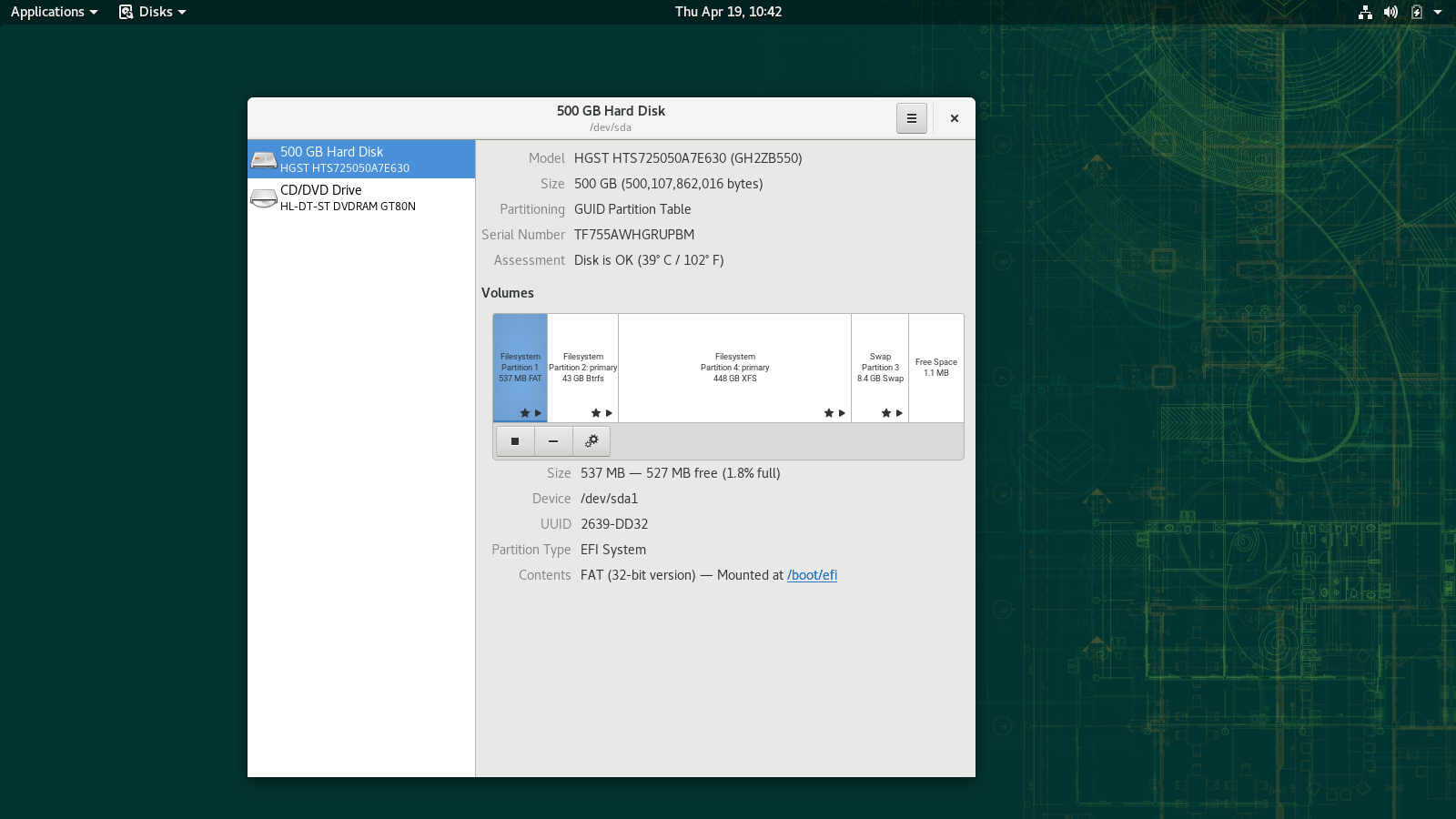Screen dimensions: 1456x819
Task: Open the clock and calendar in top bar
Action: pyautogui.click(x=728, y=12)
